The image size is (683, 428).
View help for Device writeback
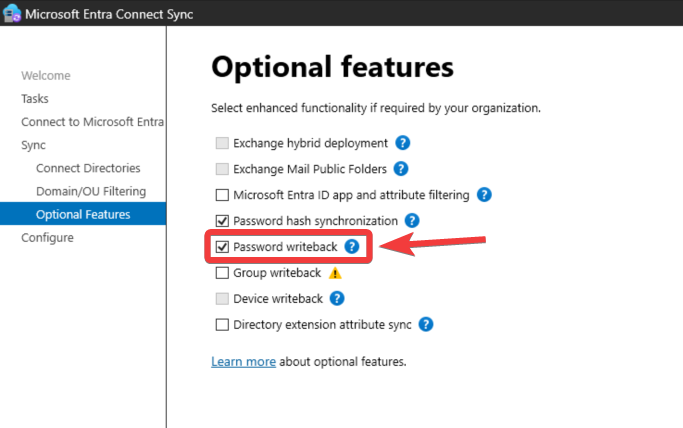pos(337,299)
